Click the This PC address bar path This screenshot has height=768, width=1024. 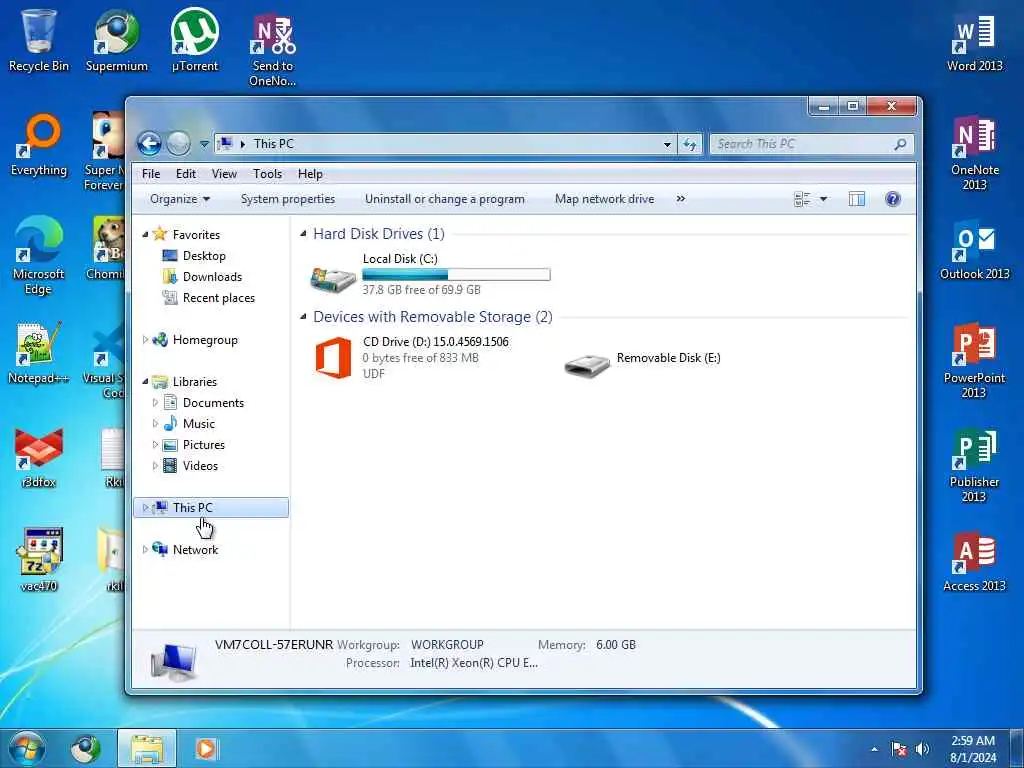pos(274,144)
